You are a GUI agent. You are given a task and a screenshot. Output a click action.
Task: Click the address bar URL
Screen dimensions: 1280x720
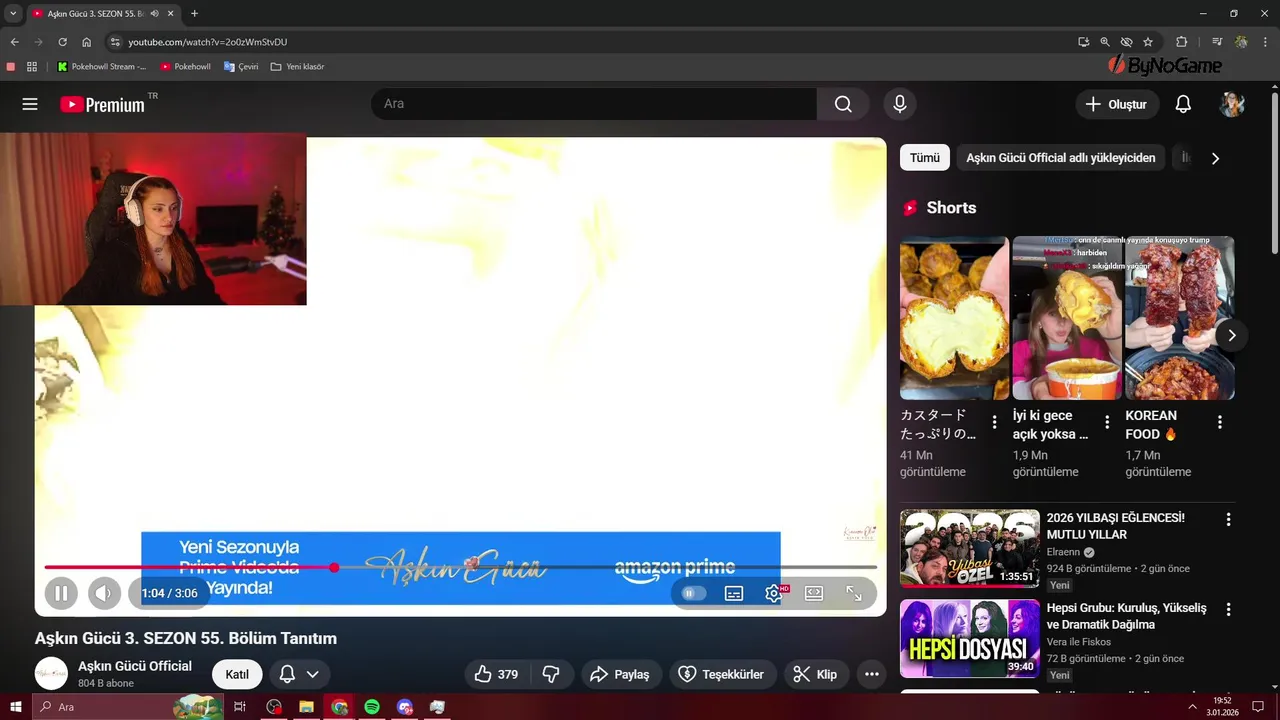[207, 42]
